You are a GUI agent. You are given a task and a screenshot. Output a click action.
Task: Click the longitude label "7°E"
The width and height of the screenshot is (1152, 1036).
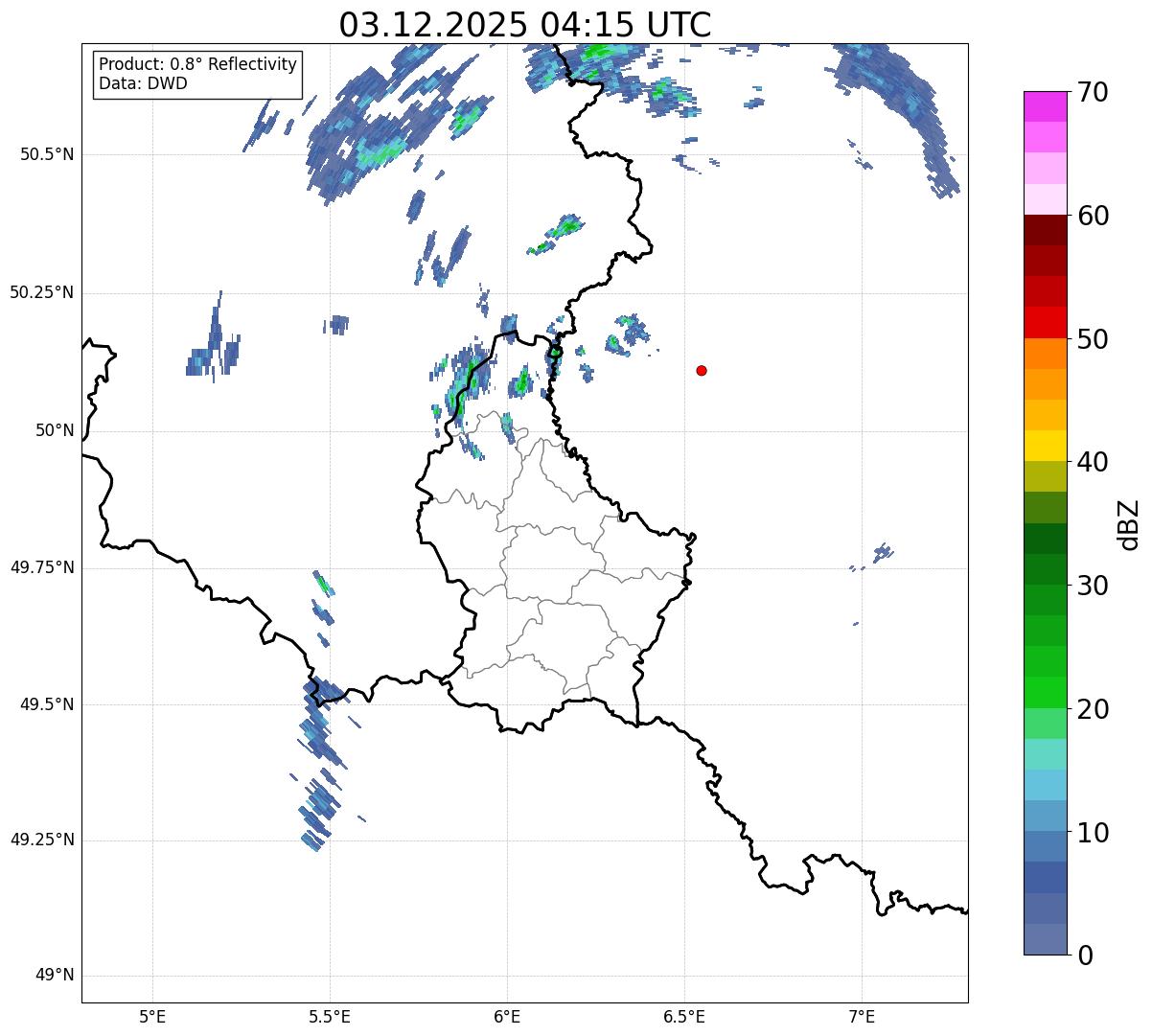pos(862,1017)
